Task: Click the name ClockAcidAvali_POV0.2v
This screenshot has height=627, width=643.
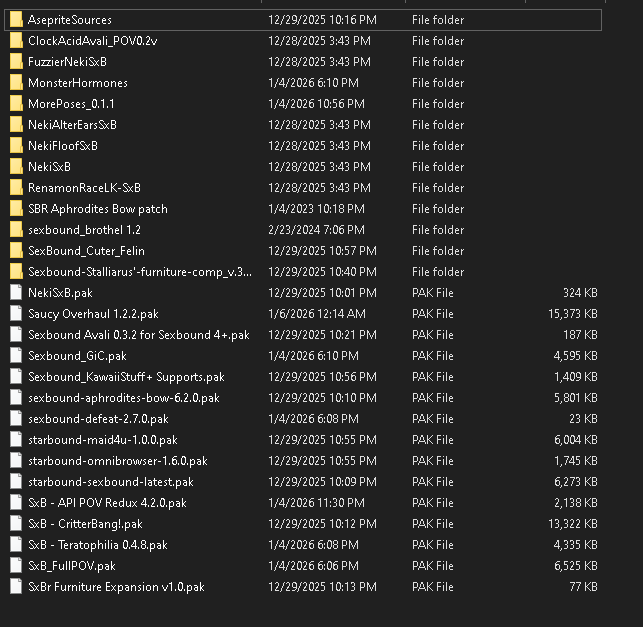Action: [x=93, y=41]
